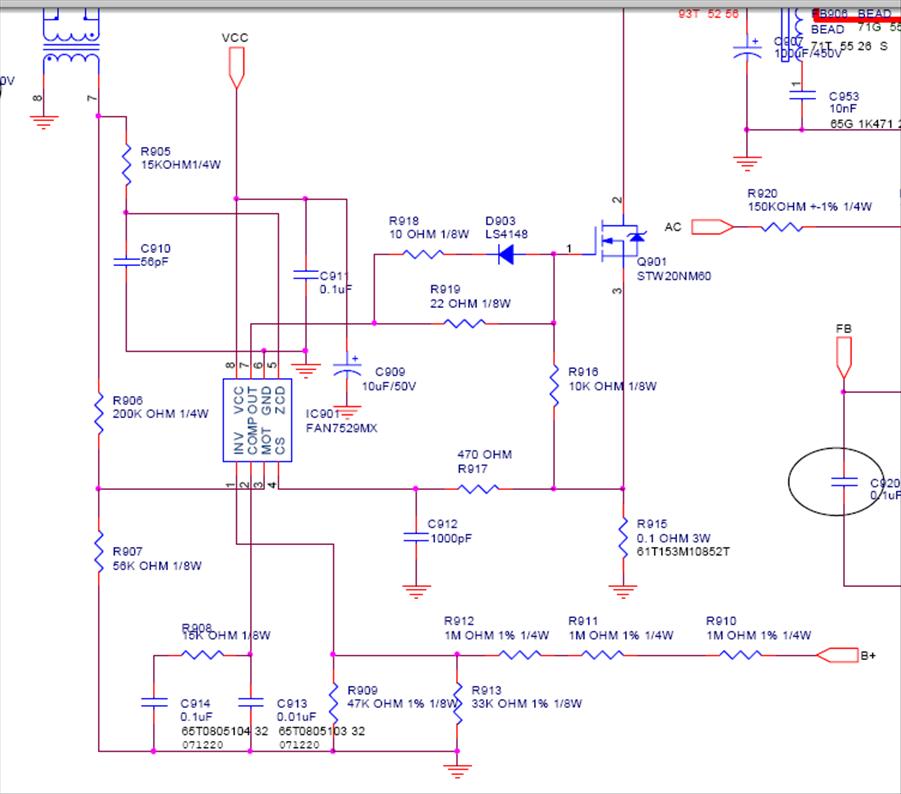901x794 pixels.
Task: Click the AC port symbol
Action: point(712,227)
